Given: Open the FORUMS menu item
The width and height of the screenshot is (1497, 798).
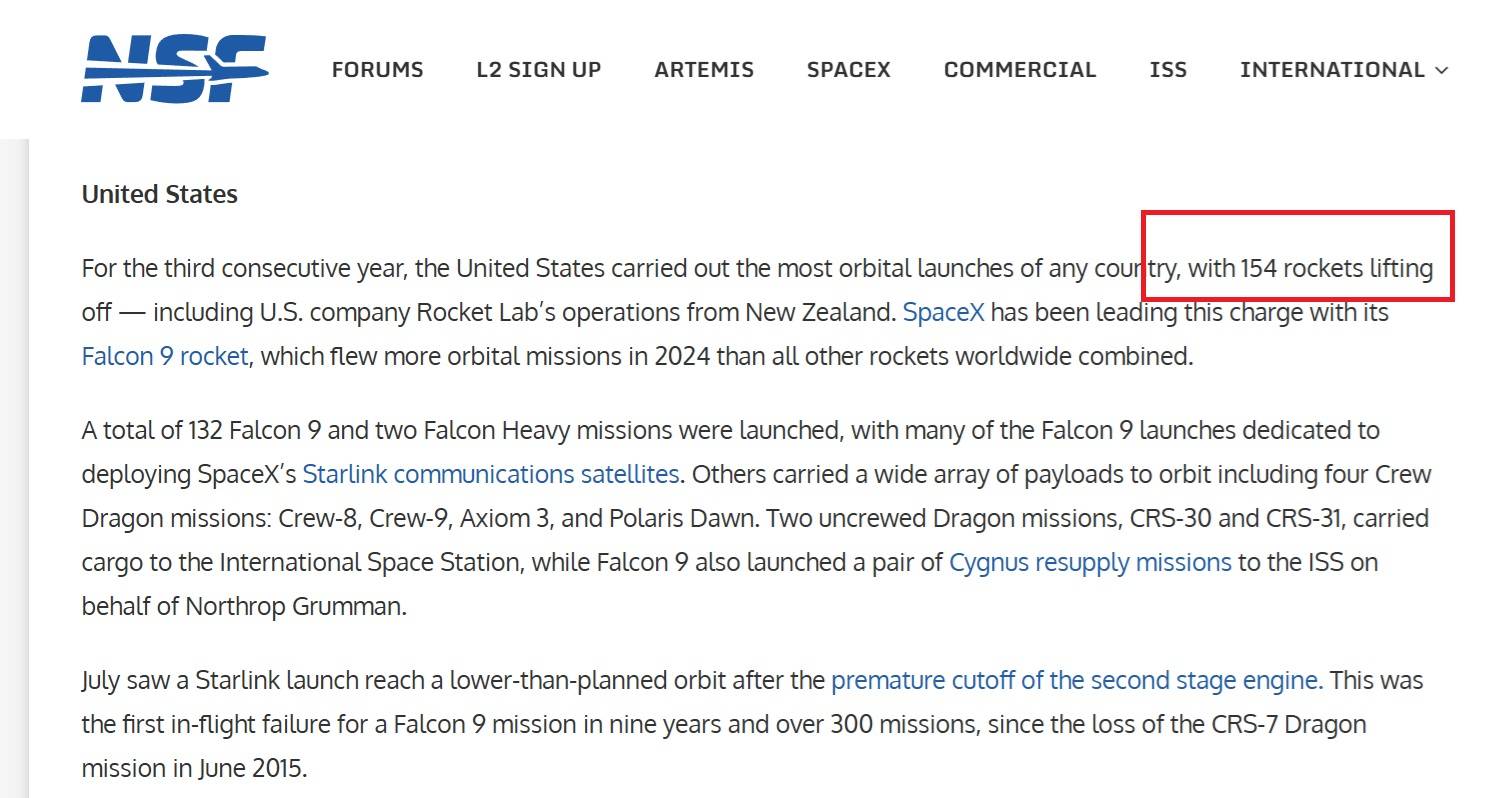Looking at the screenshot, I should 378,70.
